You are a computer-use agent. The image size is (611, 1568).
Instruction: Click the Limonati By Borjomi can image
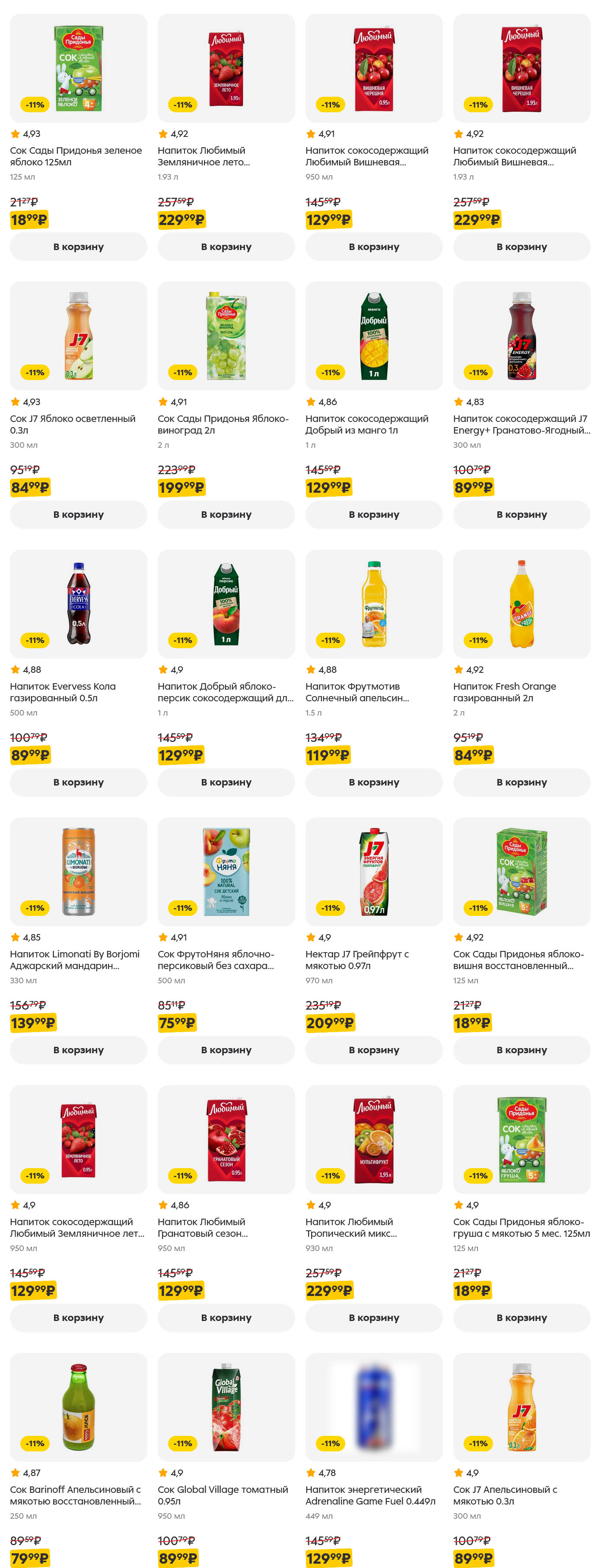click(79, 871)
